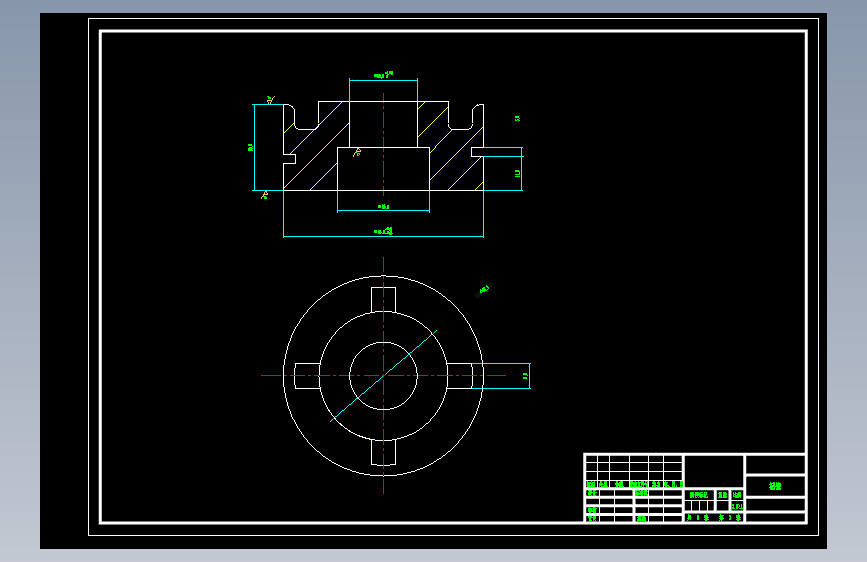This screenshot has width=867, height=562.
Task: Select the surface roughness symbol inside the counterbore
Action: pos(357,152)
